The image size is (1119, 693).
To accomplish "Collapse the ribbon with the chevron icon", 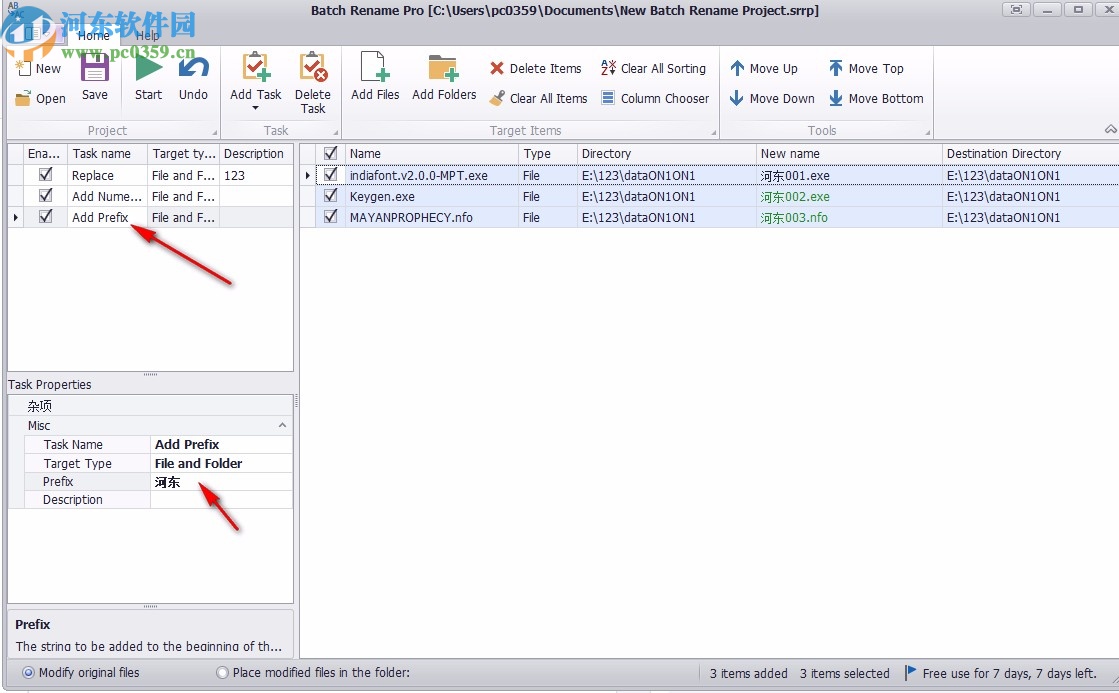I will click(x=1110, y=129).
